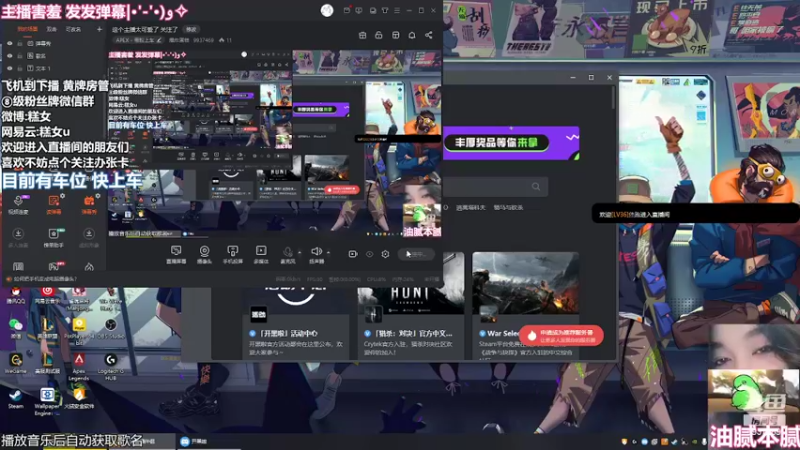800x450 pixels.
Task: Open the Logitech G HUB desktop icon
Action: click(x=111, y=366)
